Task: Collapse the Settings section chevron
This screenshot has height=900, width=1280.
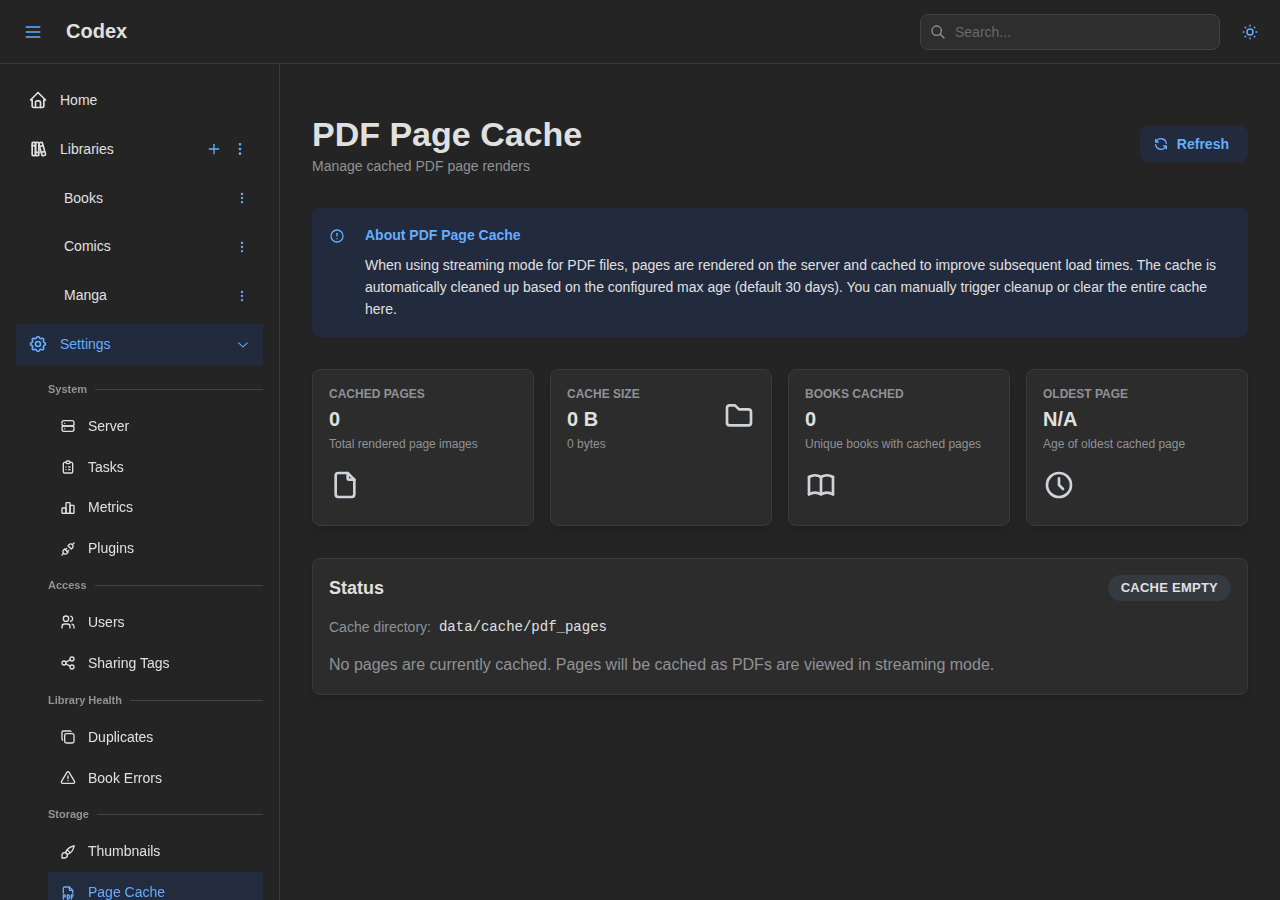Action: click(242, 344)
